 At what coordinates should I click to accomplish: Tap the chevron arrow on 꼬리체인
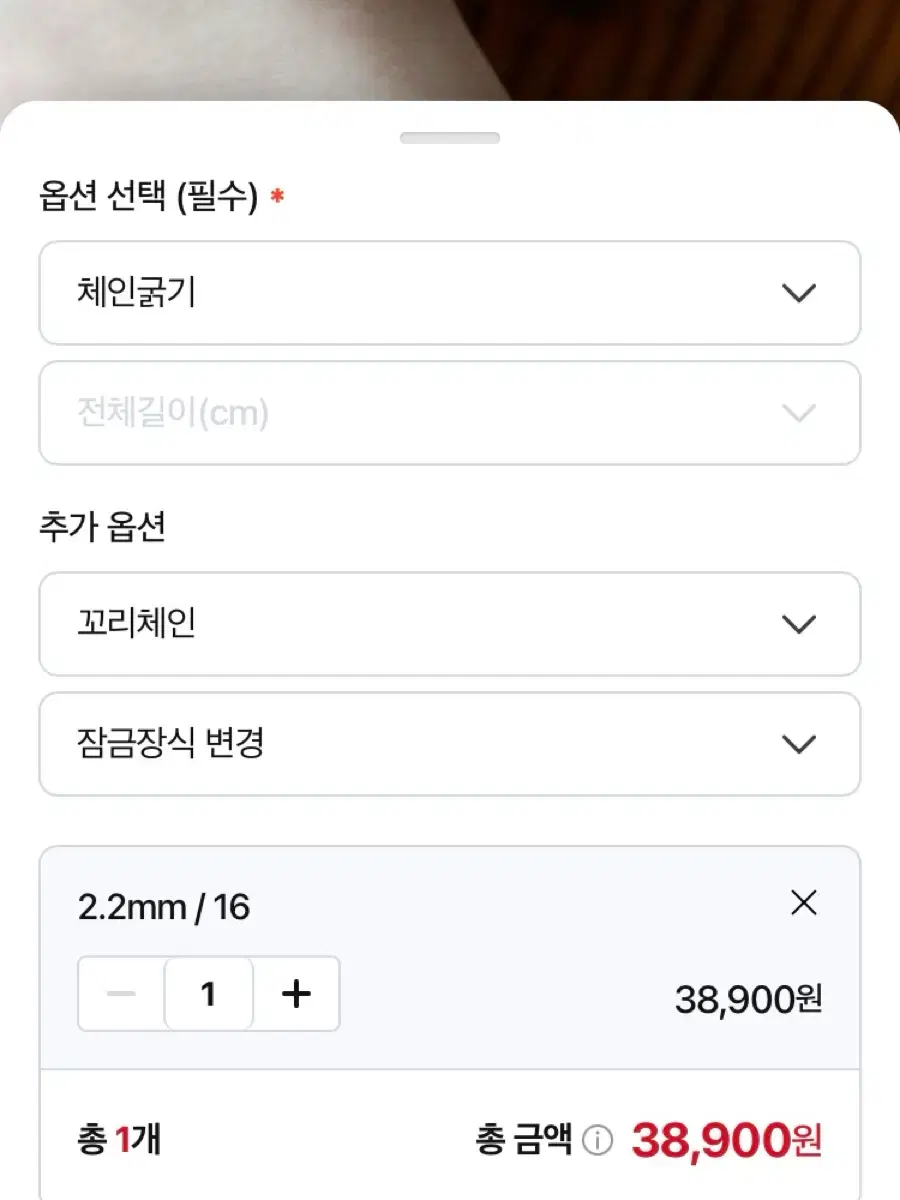[798, 624]
